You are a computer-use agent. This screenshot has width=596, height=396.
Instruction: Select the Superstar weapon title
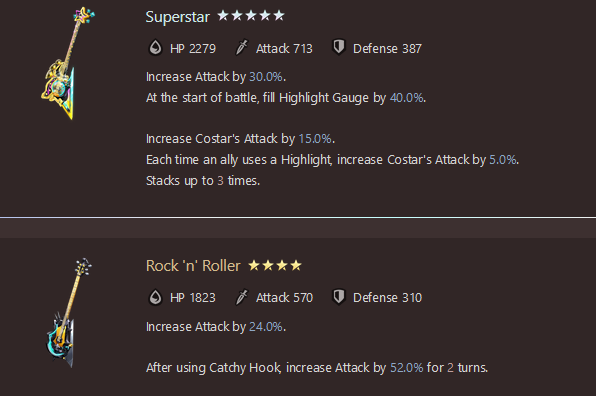click(x=178, y=17)
